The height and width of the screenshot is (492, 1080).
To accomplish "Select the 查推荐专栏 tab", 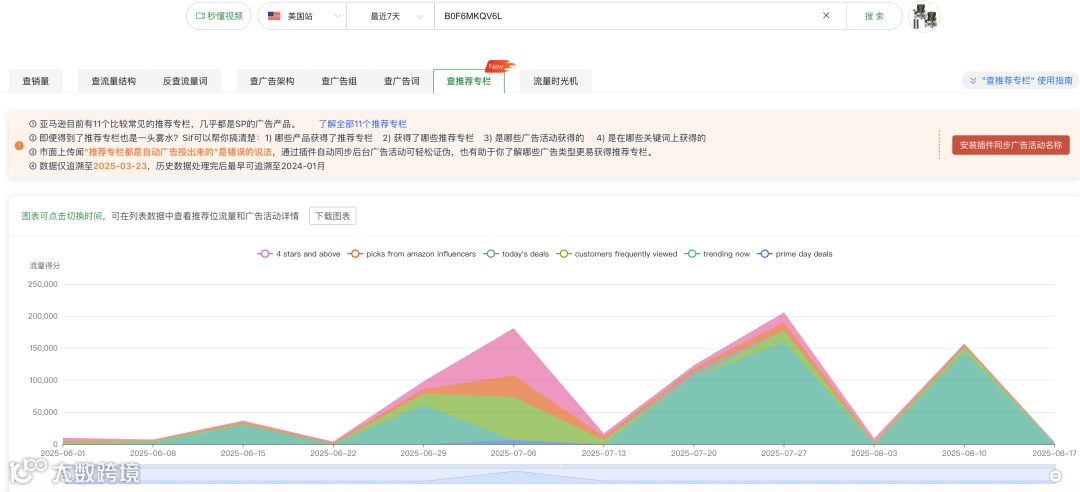I will pos(469,81).
